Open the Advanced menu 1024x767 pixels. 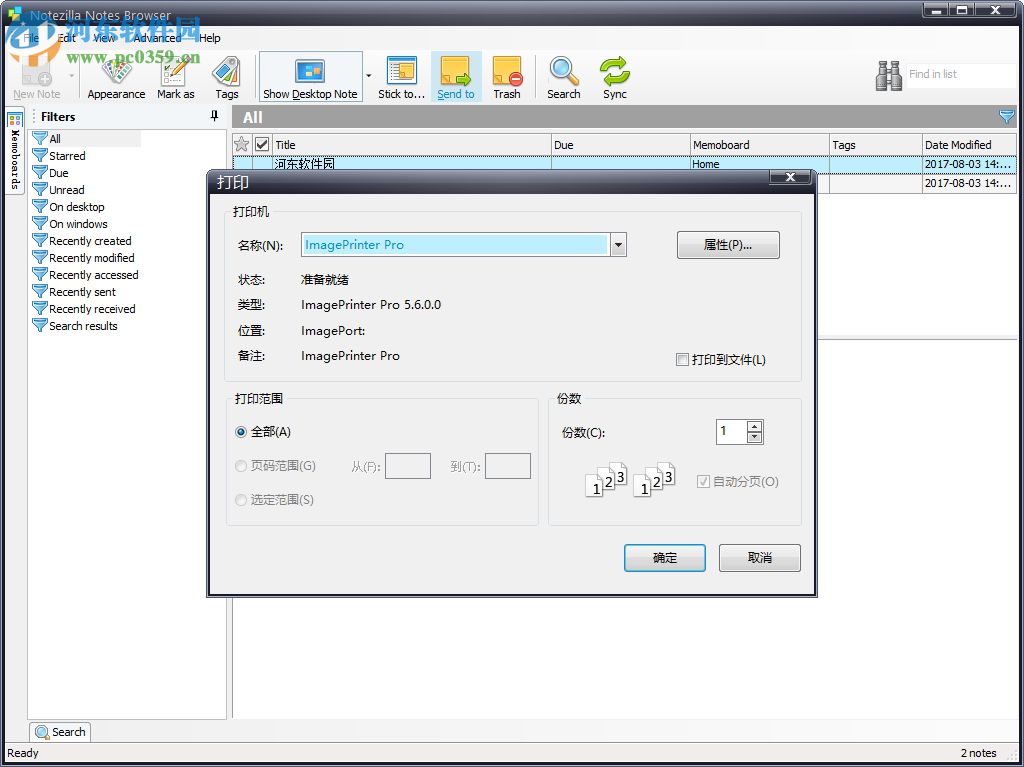(157, 38)
